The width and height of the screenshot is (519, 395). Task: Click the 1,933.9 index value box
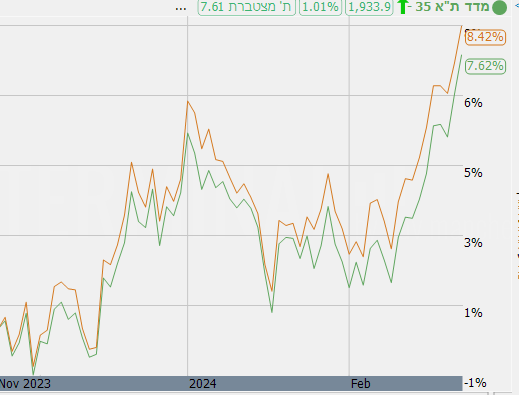pyautogui.click(x=369, y=7)
